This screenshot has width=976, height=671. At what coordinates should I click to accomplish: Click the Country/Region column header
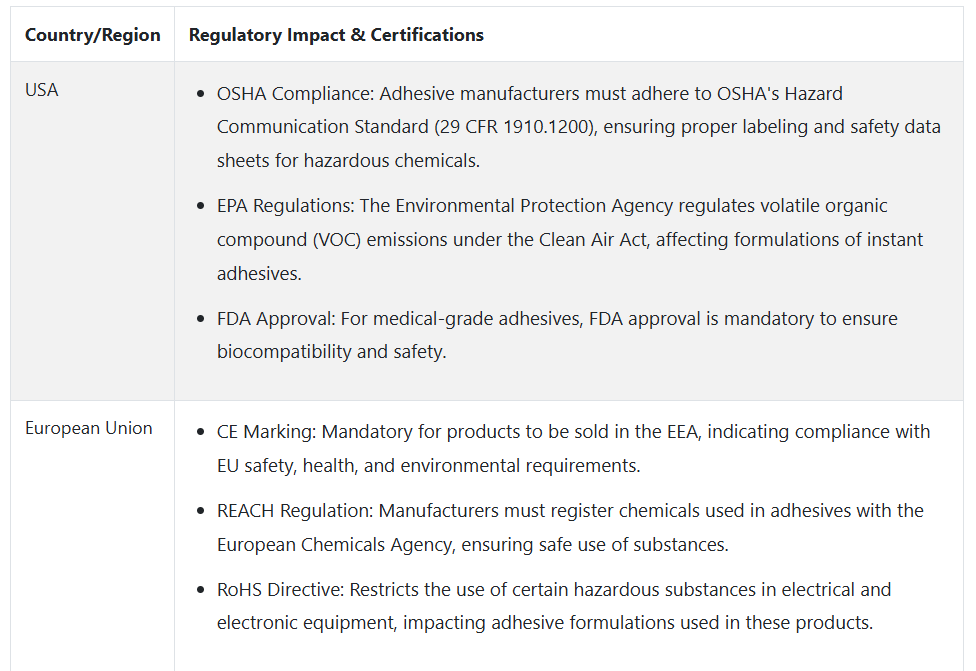click(92, 35)
